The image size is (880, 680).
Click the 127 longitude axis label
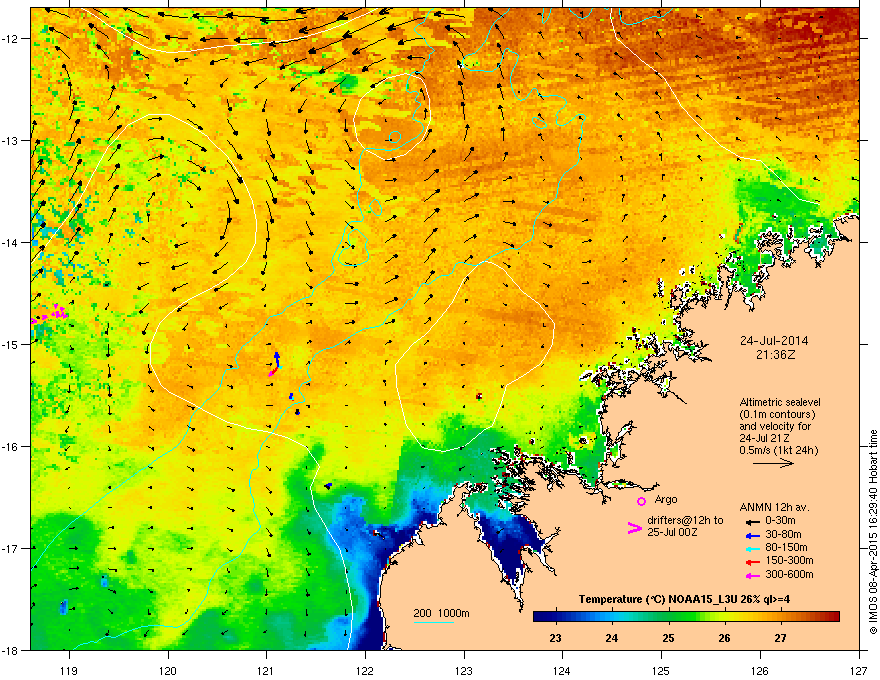pos(859,670)
